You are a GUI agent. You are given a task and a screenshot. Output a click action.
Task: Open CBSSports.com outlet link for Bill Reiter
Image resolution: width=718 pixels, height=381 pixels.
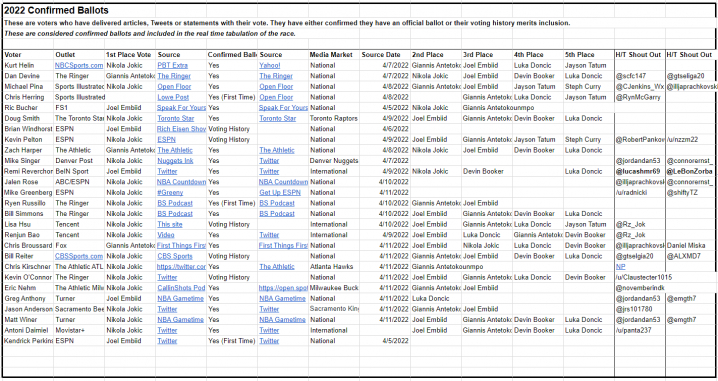79,256
